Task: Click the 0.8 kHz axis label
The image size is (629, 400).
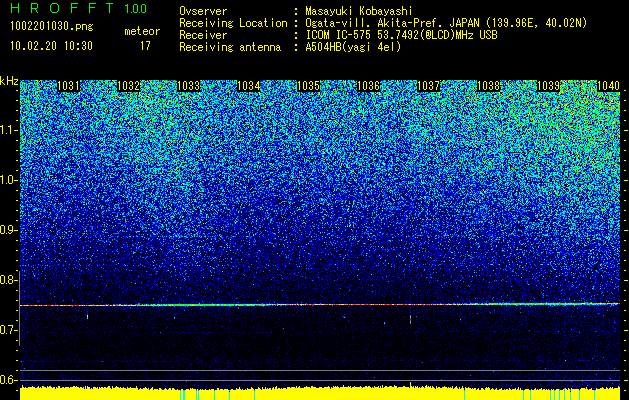Action: click(7, 280)
